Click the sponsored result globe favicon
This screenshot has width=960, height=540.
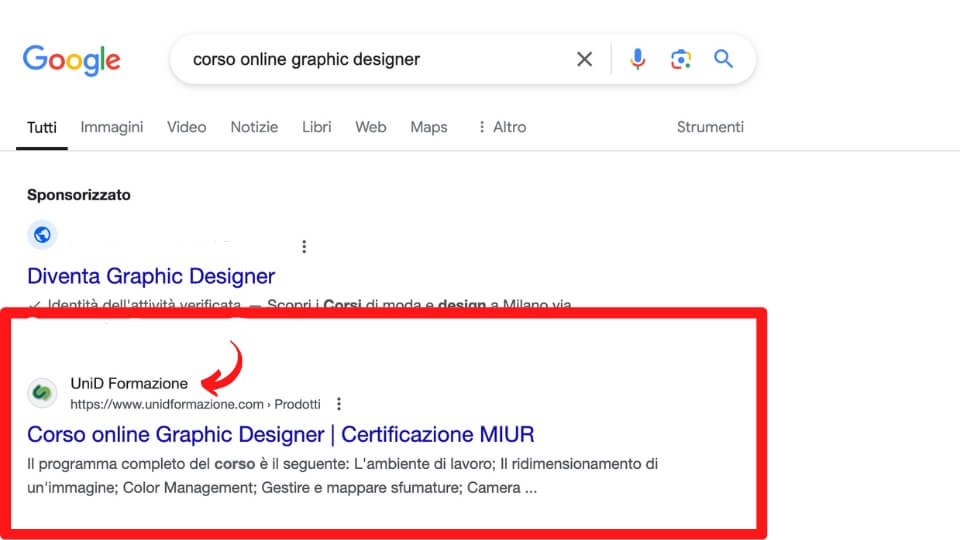[x=42, y=234]
